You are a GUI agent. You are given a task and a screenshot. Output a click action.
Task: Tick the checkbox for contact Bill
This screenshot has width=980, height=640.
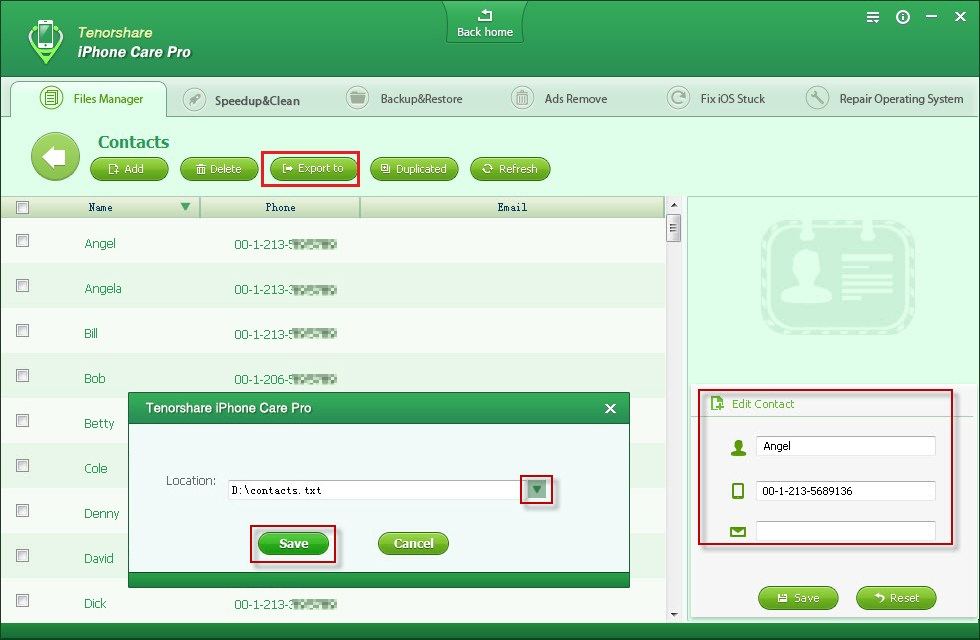[x=22, y=331]
